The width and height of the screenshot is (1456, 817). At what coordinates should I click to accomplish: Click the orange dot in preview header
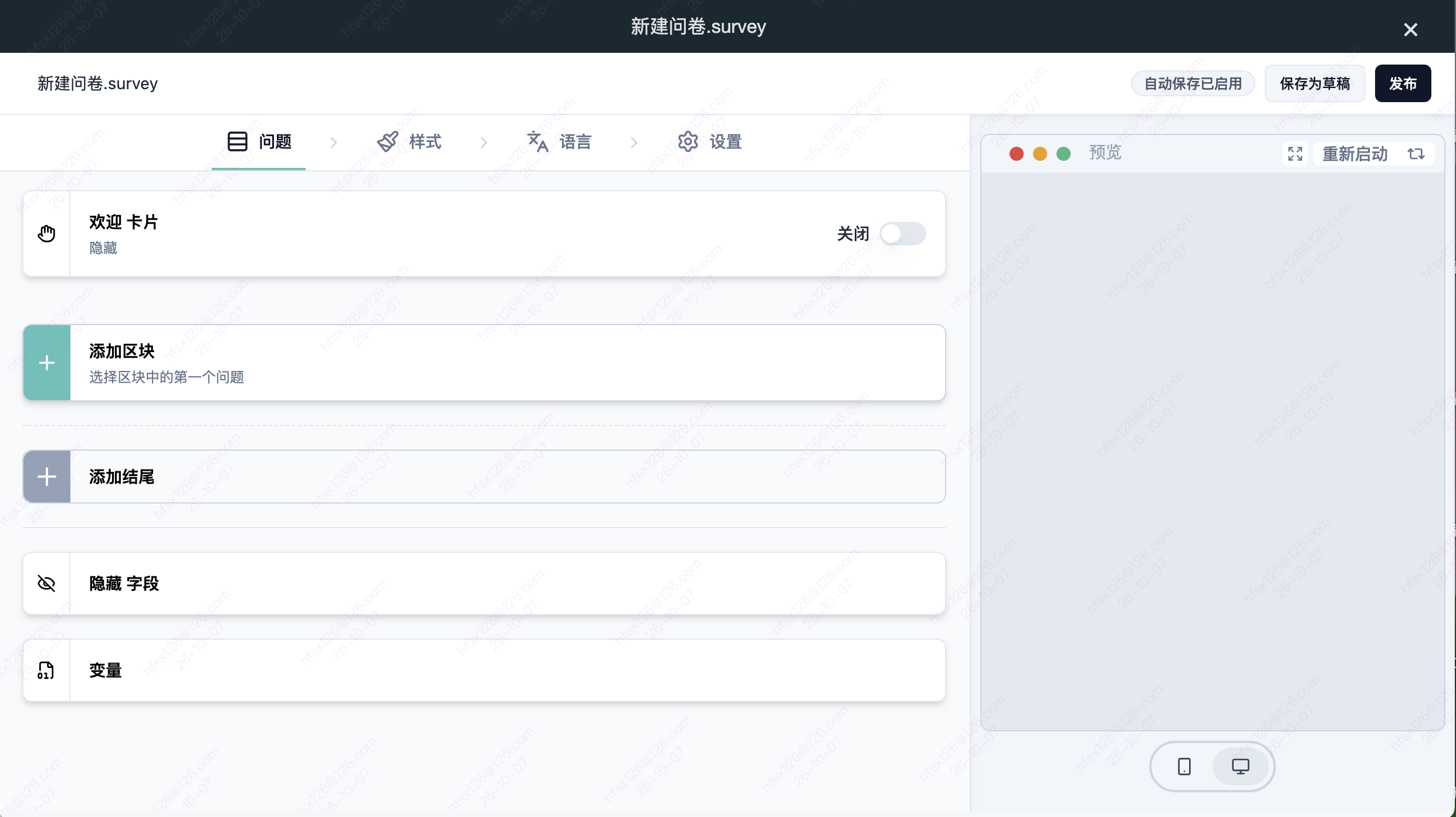(x=1040, y=154)
